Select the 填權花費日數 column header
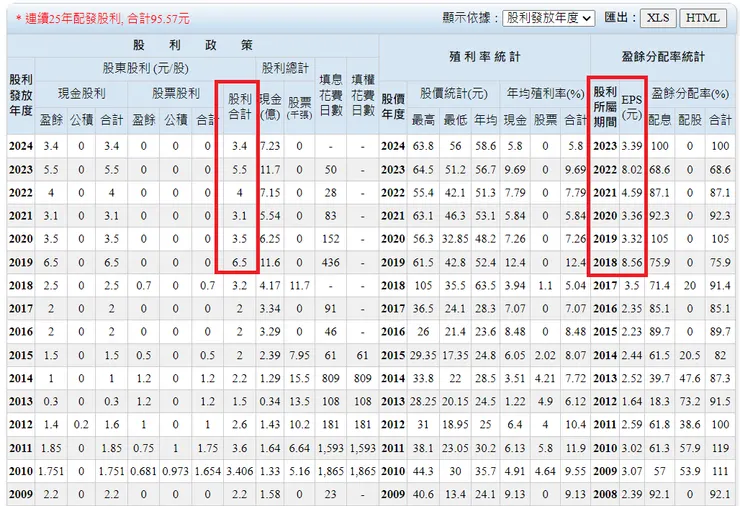740x506 pixels. click(362, 95)
